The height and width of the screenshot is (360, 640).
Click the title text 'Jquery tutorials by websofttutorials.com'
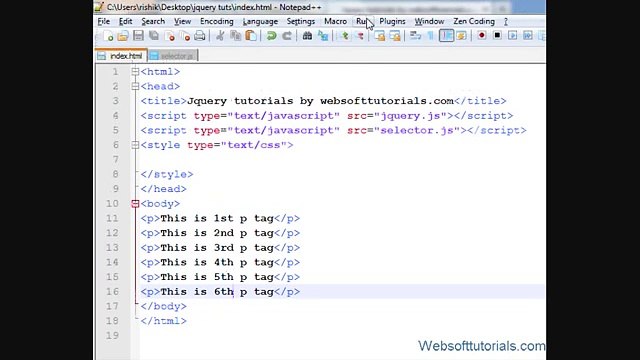point(320,101)
